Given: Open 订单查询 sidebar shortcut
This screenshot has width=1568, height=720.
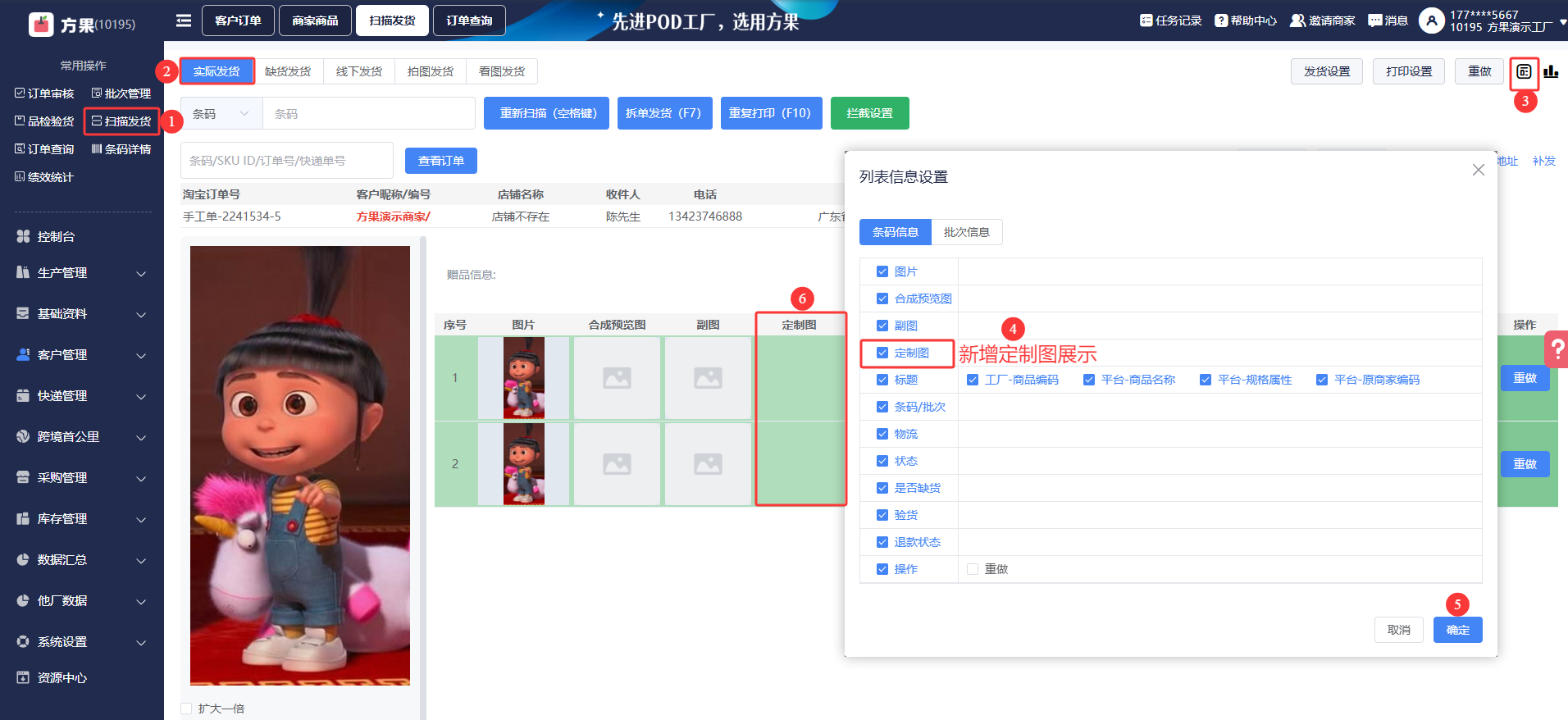Looking at the screenshot, I should click(x=44, y=149).
